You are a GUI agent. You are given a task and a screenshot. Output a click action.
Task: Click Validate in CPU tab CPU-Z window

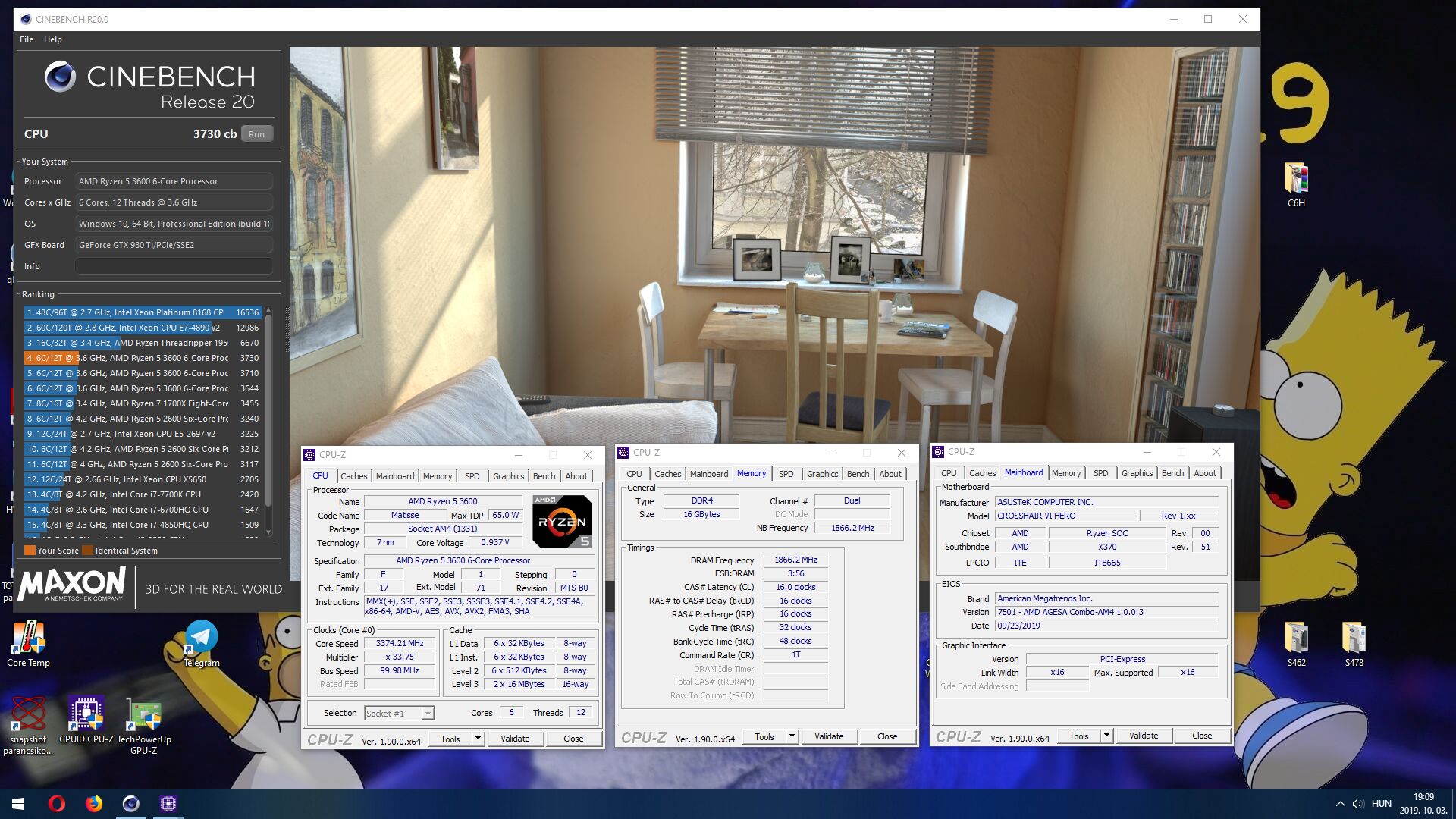[x=515, y=739]
